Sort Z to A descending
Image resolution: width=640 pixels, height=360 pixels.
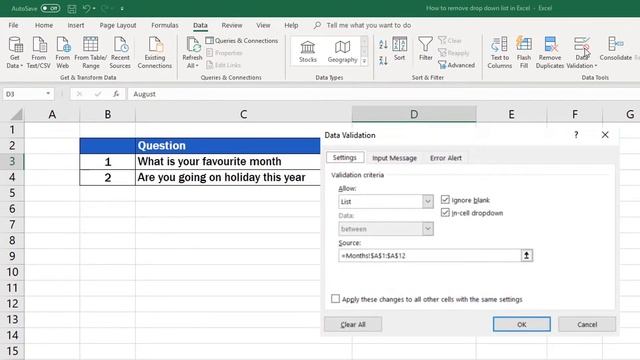coord(383,61)
